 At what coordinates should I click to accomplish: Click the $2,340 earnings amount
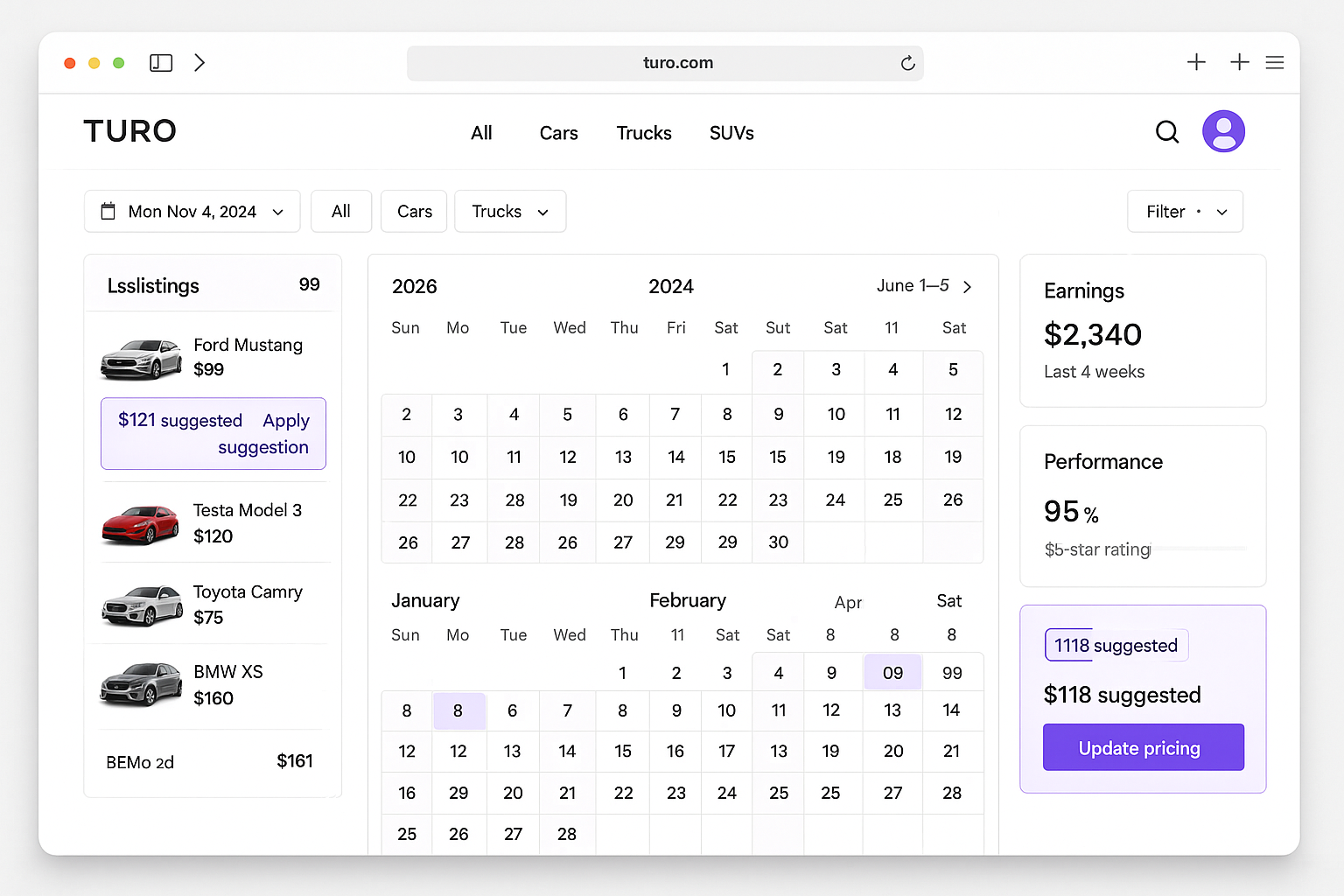click(x=1093, y=334)
